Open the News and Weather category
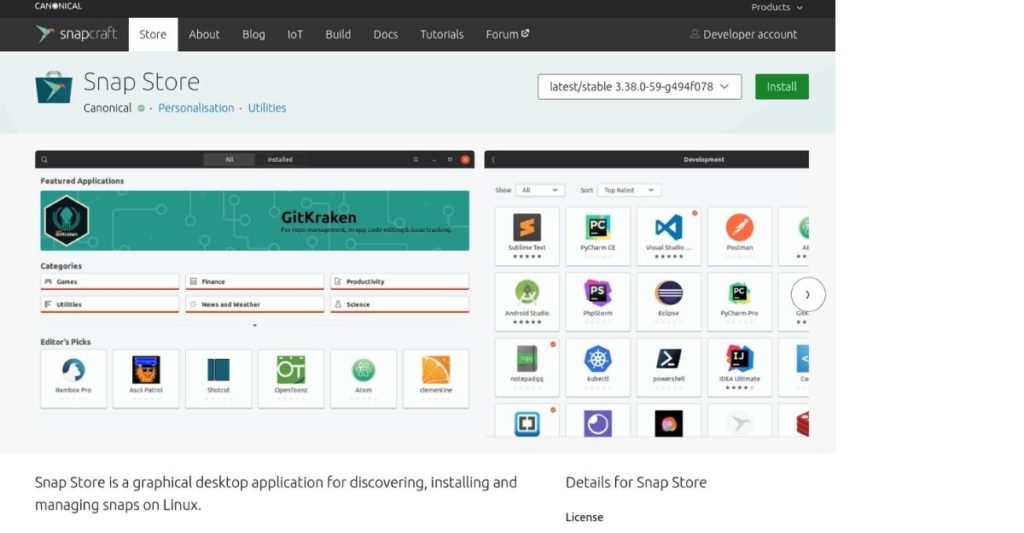Image resolution: width=1024 pixels, height=533 pixels. click(x=255, y=304)
